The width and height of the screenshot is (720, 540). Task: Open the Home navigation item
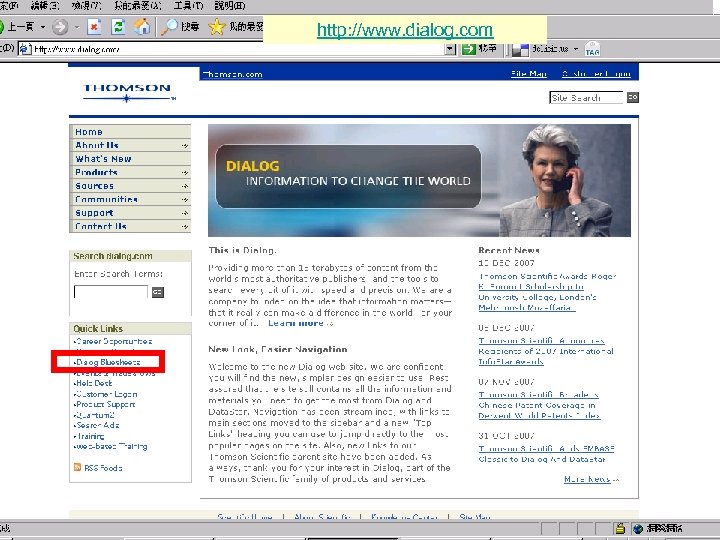pos(130,132)
